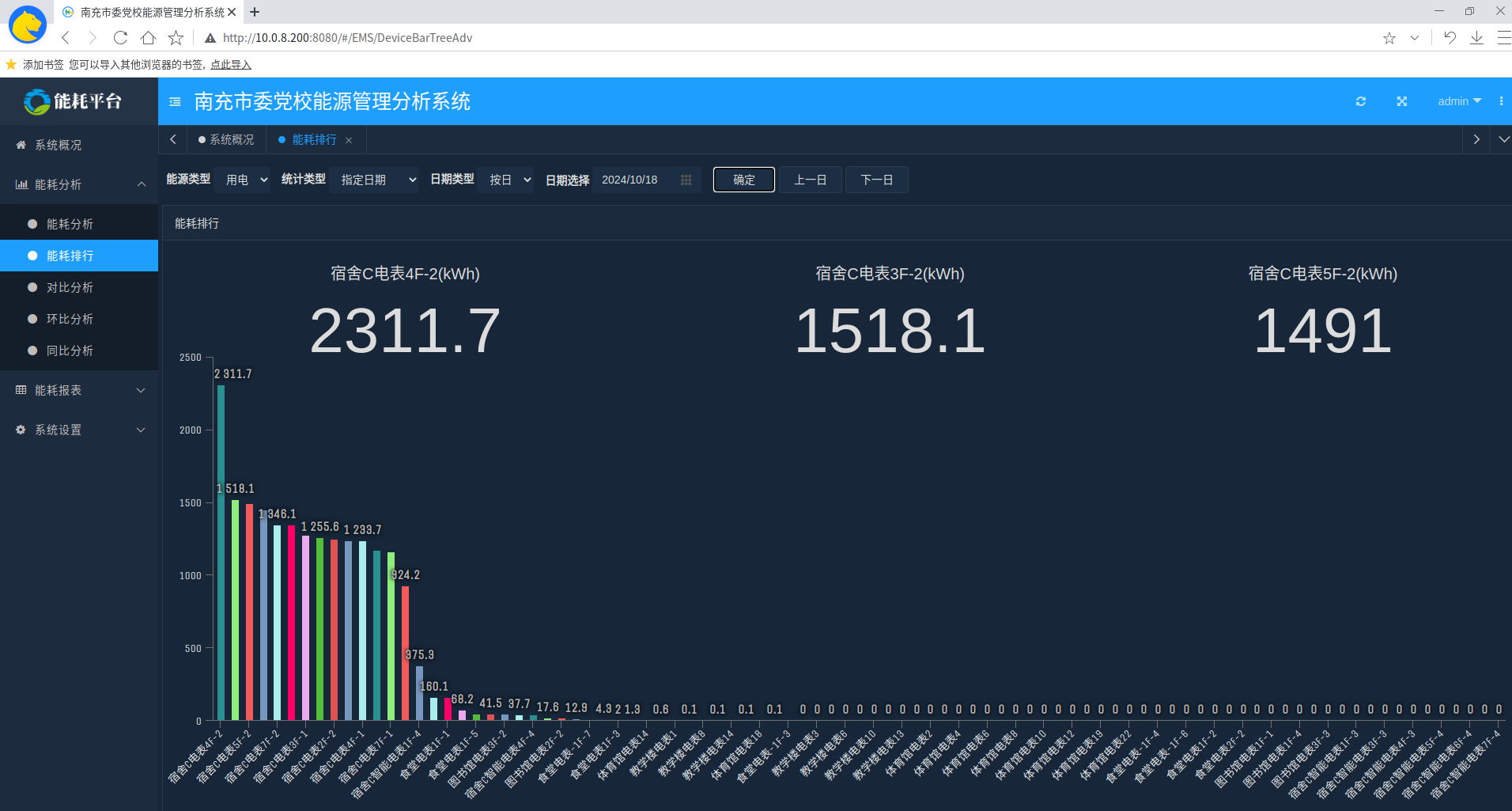The image size is (1512, 811).
Task: Click the 375.3 bar in the chart
Action: tap(420, 693)
